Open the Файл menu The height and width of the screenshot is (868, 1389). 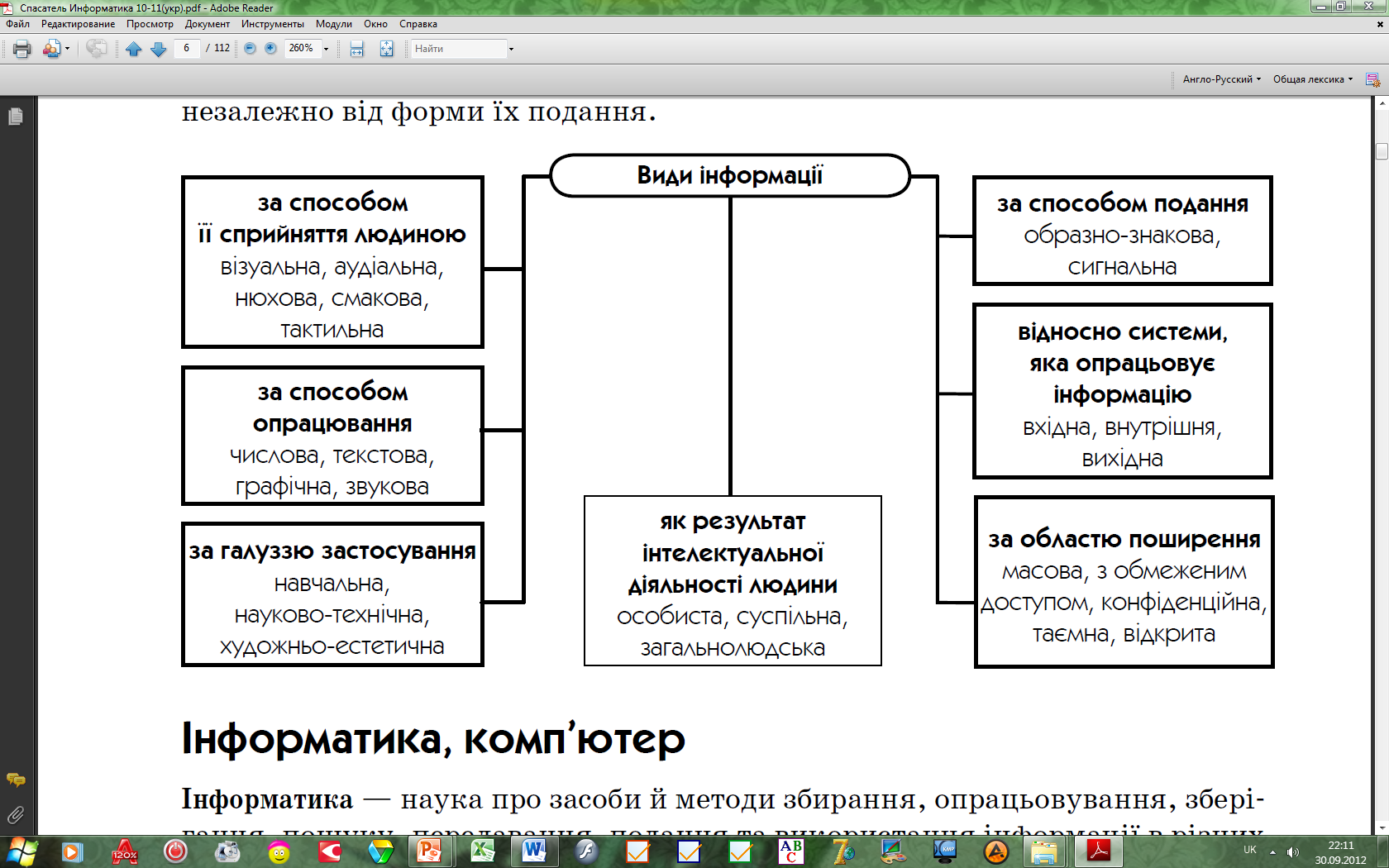tap(17, 24)
